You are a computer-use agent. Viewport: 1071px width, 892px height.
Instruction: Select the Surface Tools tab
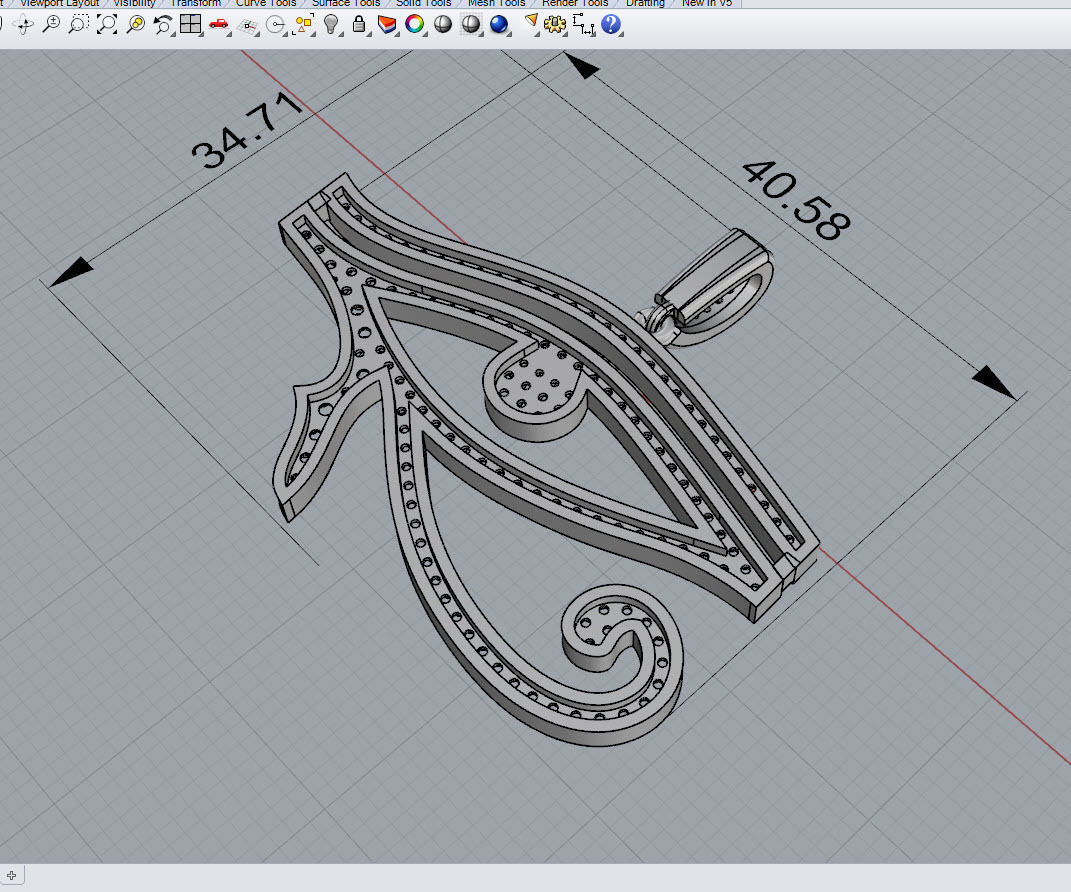point(346,3)
